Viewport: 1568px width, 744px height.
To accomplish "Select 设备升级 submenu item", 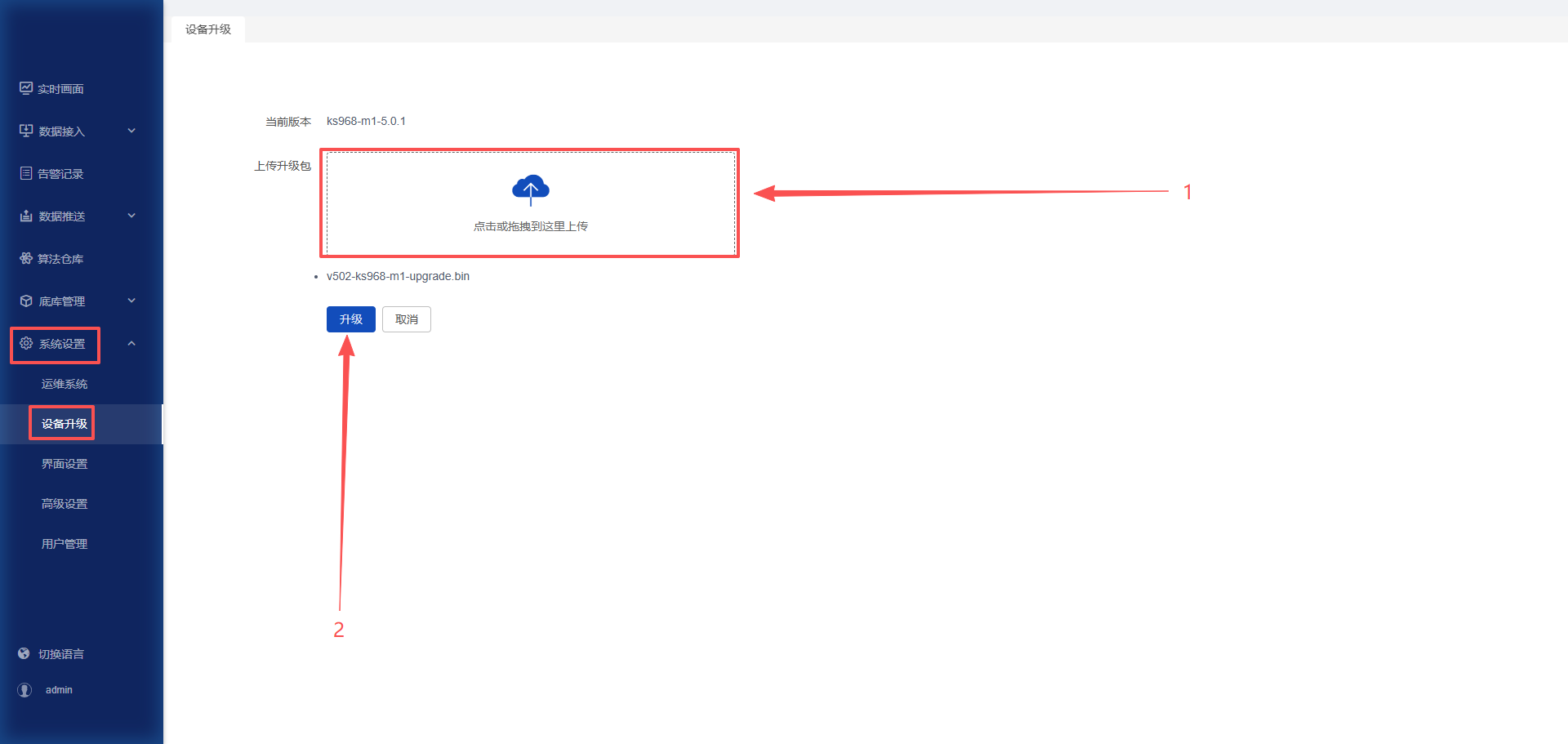I will click(x=65, y=424).
